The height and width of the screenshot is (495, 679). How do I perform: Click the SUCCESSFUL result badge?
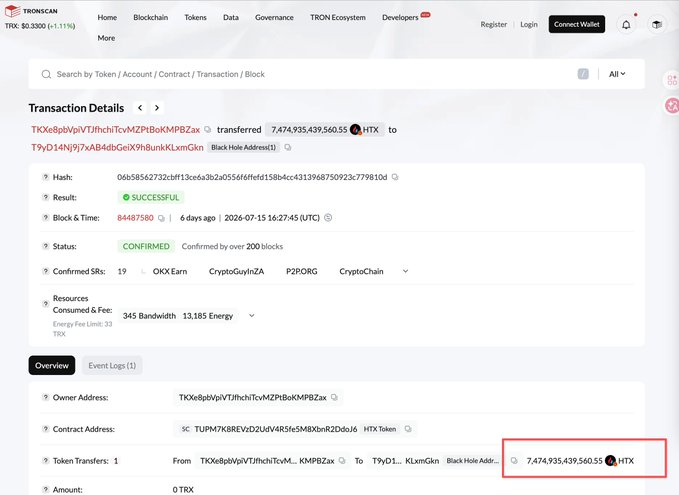[151, 197]
